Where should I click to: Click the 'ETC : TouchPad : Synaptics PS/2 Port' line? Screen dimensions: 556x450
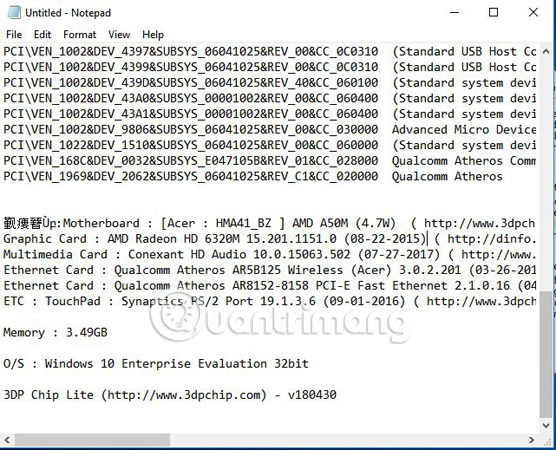click(269, 301)
